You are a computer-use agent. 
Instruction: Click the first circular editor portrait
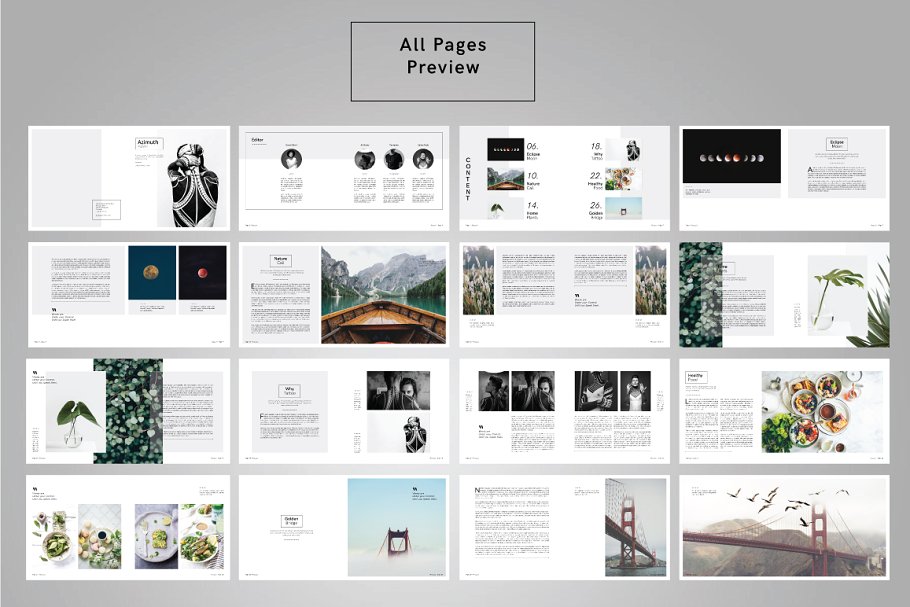(x=291, y=159)
